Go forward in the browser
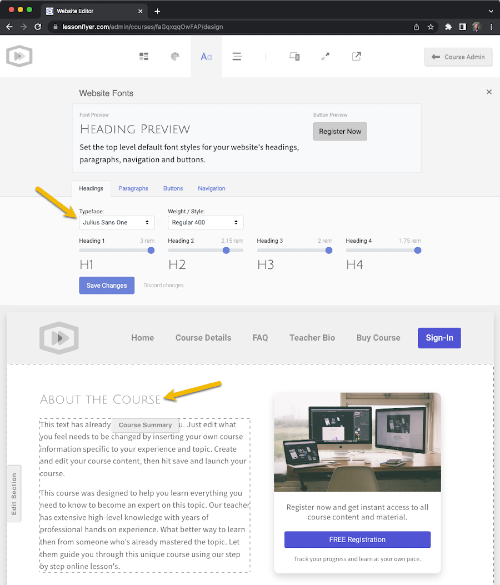The height and width of the screenshot is (585, 500). tap(24, 27)
